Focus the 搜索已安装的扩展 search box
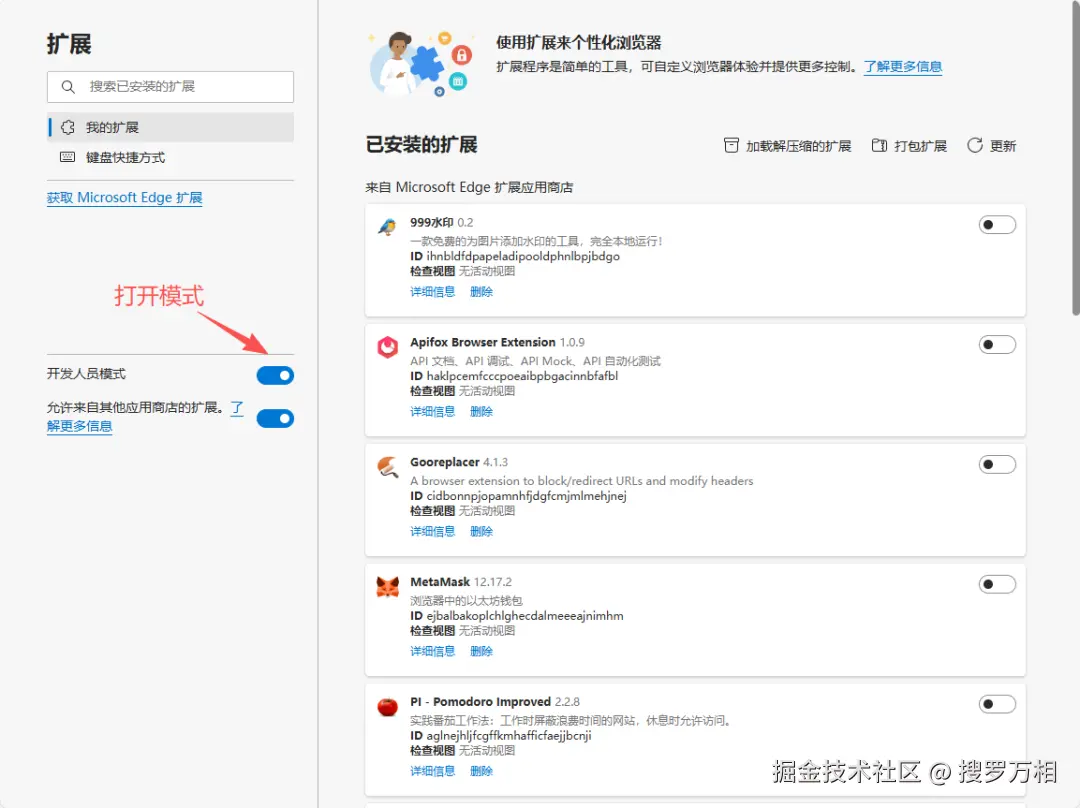Screen dimensions: 1080x808 [x=170, y=87]
